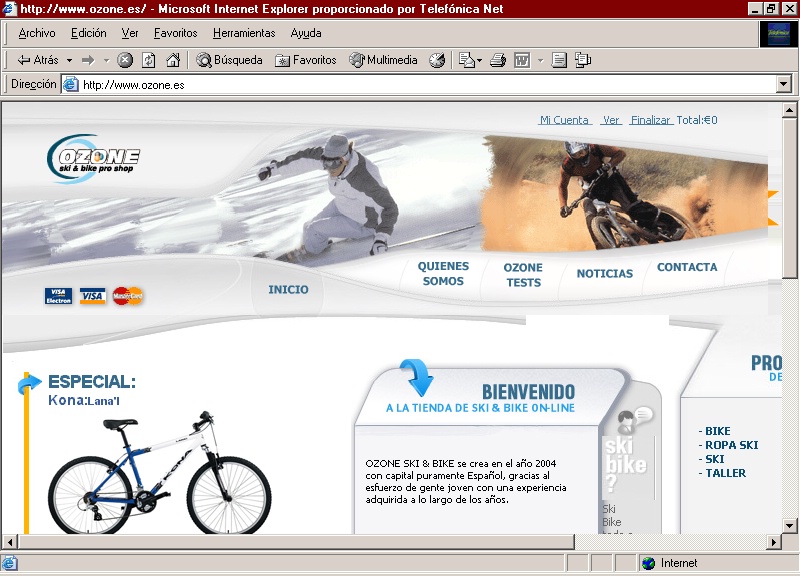Click the Visa card icon
800x576 pixels.
92,296
